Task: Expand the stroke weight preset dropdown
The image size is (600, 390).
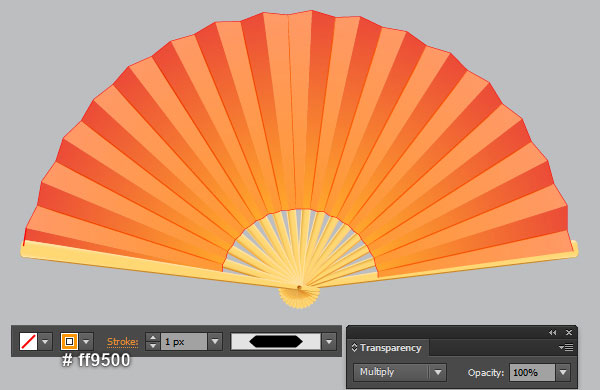Action: click(215, 341)
